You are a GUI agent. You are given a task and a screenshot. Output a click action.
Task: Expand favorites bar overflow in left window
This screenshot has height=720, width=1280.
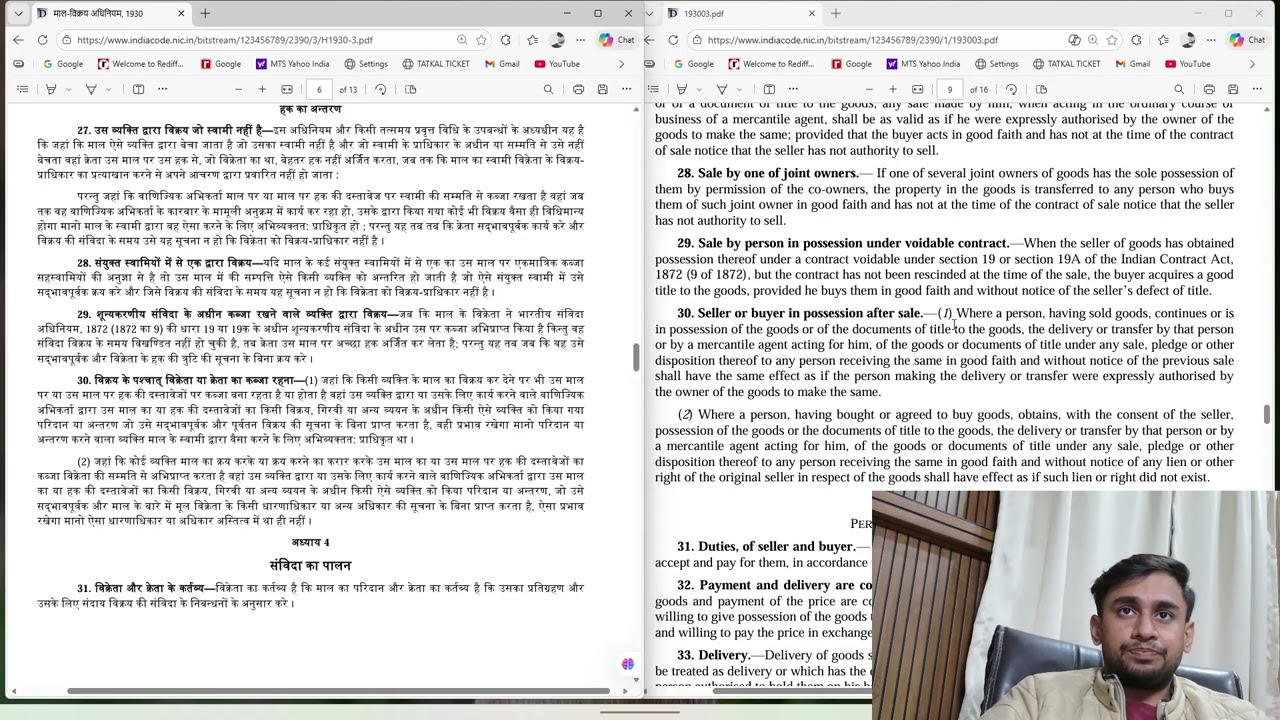pos(621,64)
